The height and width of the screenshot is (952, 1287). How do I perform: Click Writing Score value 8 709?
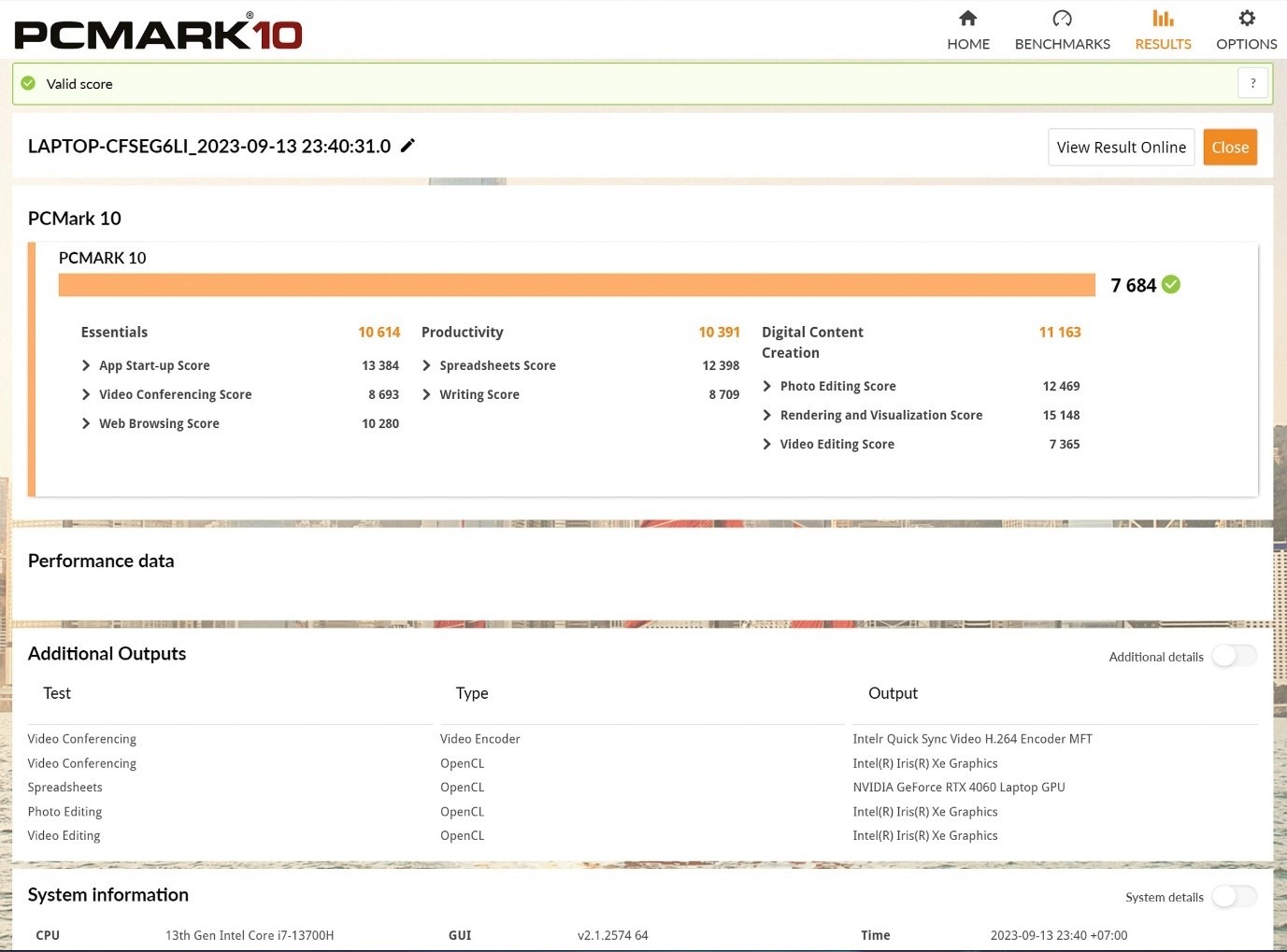[x=724, y=394]
